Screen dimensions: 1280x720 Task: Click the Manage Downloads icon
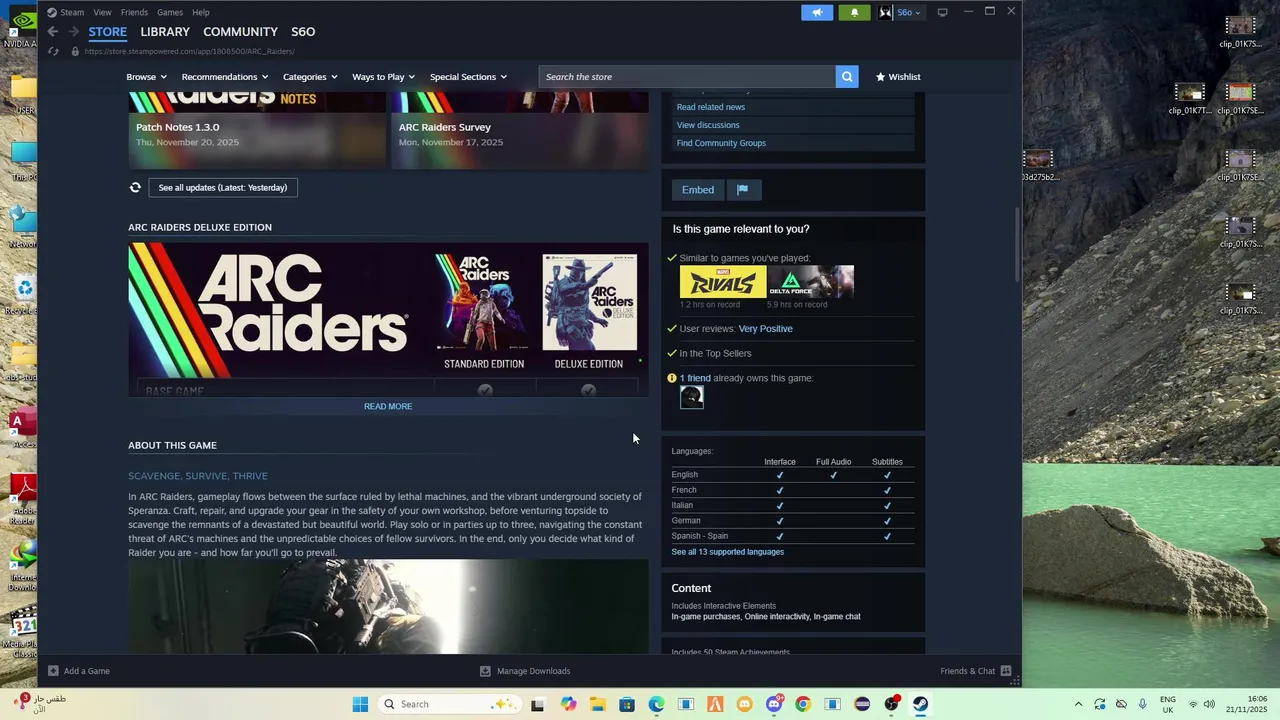tap(485, 671)
